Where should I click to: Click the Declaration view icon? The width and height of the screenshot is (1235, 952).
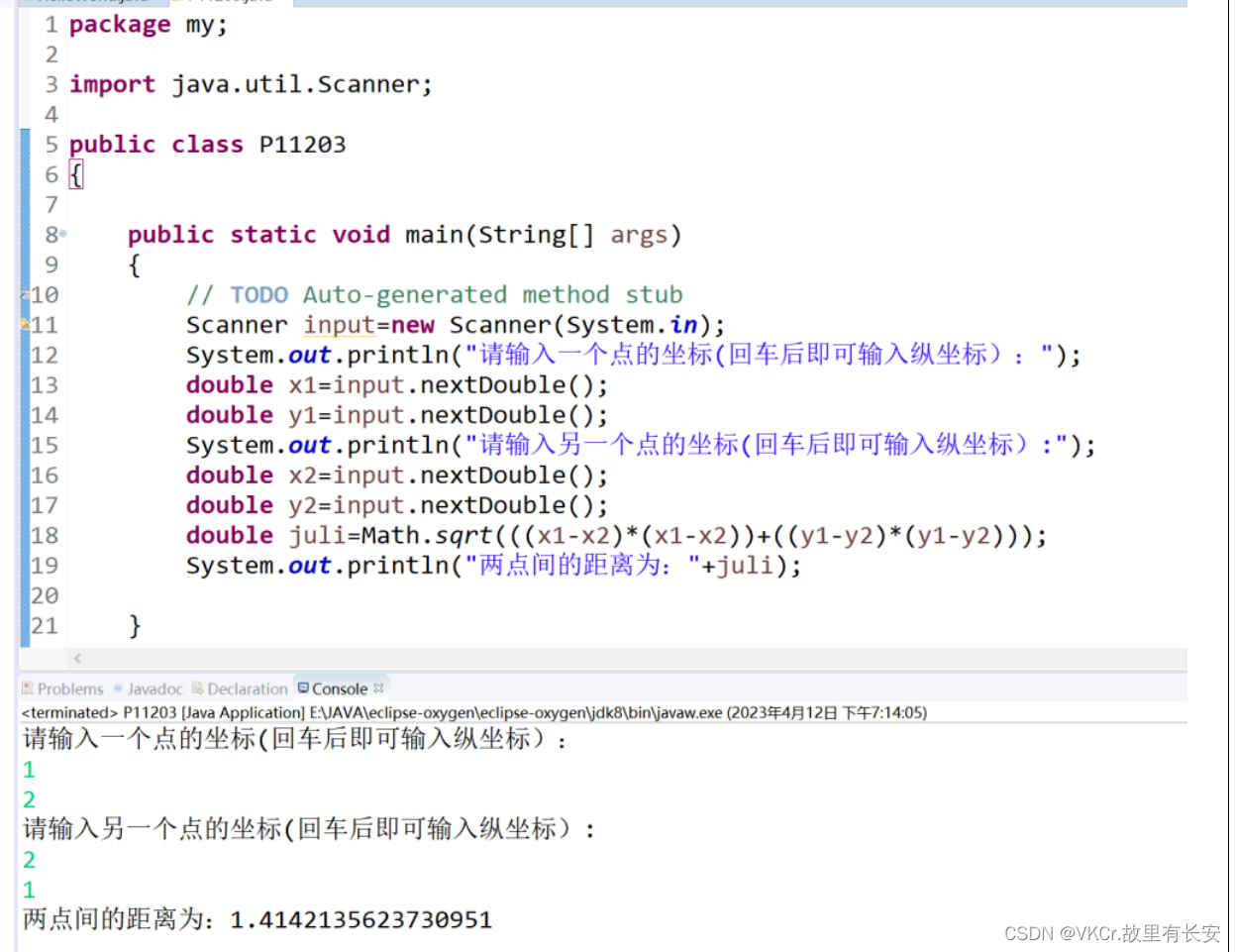(198, 688)
